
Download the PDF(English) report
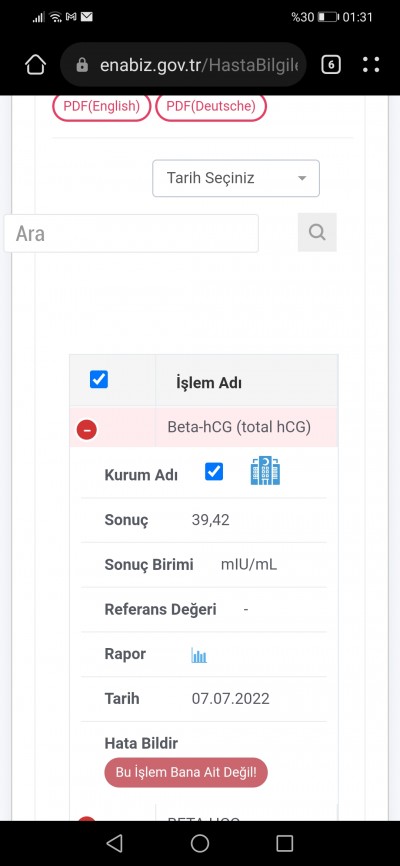(101, 106)
